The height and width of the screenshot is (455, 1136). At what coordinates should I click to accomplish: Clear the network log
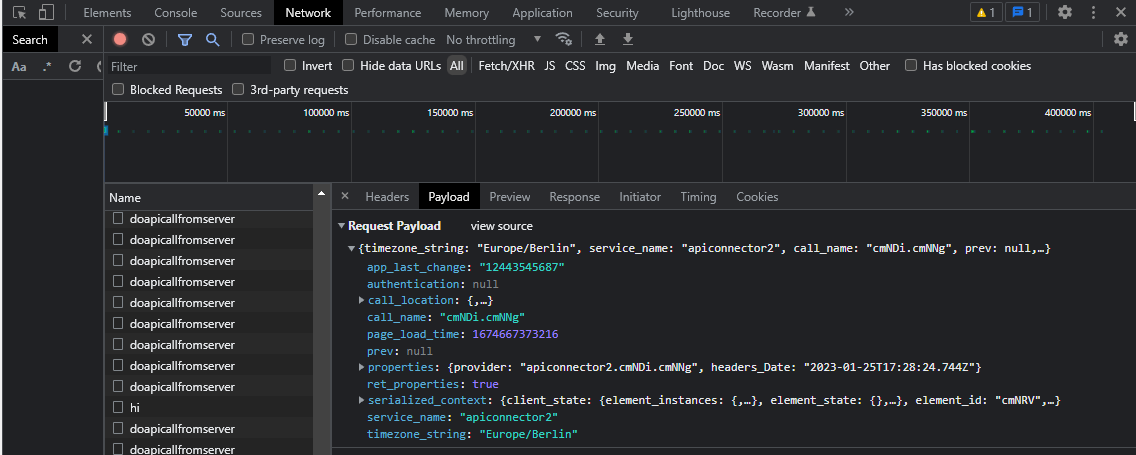point(148,39)
